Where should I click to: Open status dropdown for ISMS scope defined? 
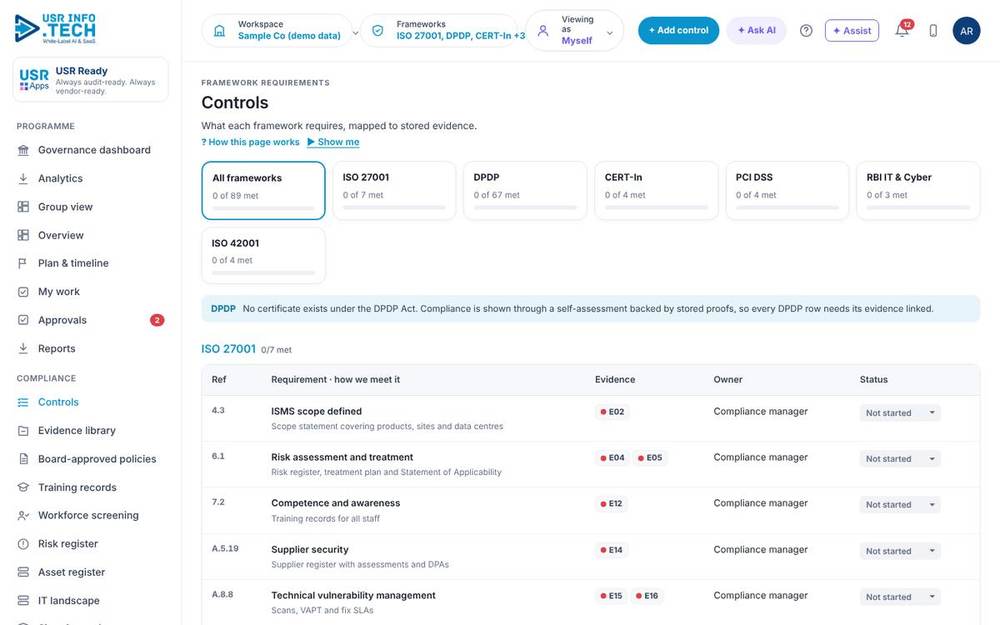(x=900, y=413)
